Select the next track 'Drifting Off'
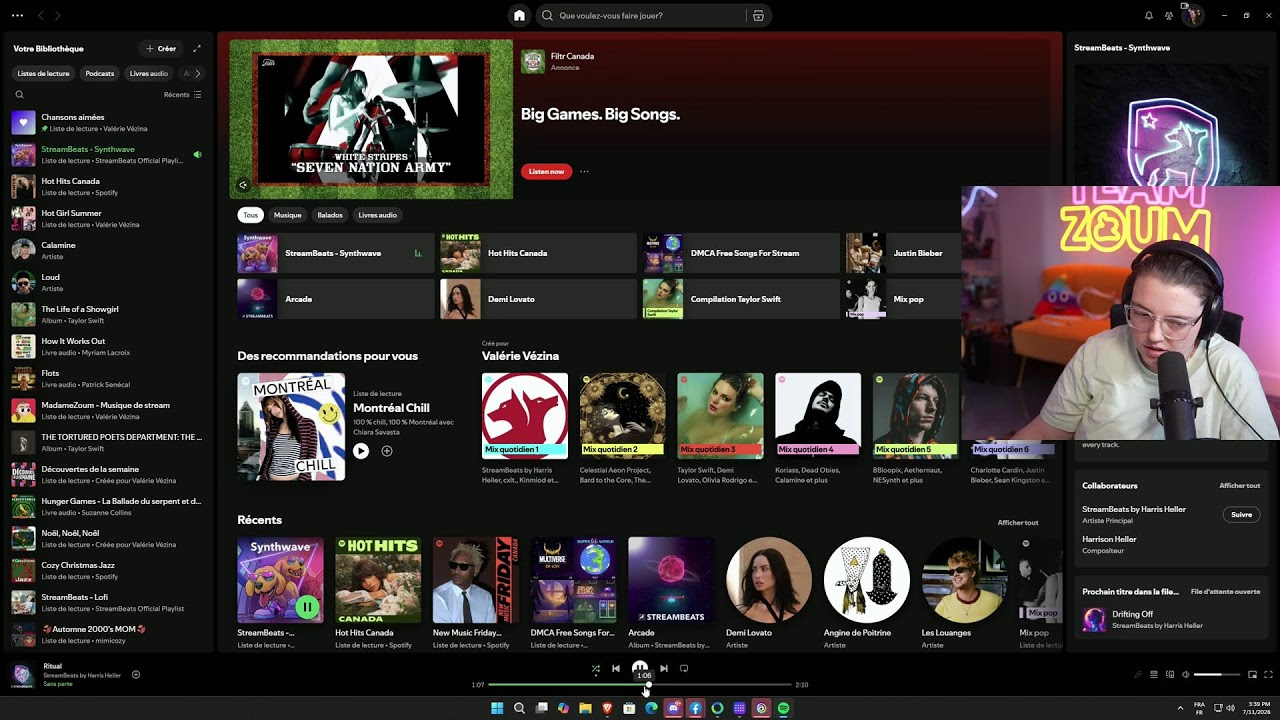Image resolution: width=1280 pixels, height=720 pixels. coord(1172,620)
